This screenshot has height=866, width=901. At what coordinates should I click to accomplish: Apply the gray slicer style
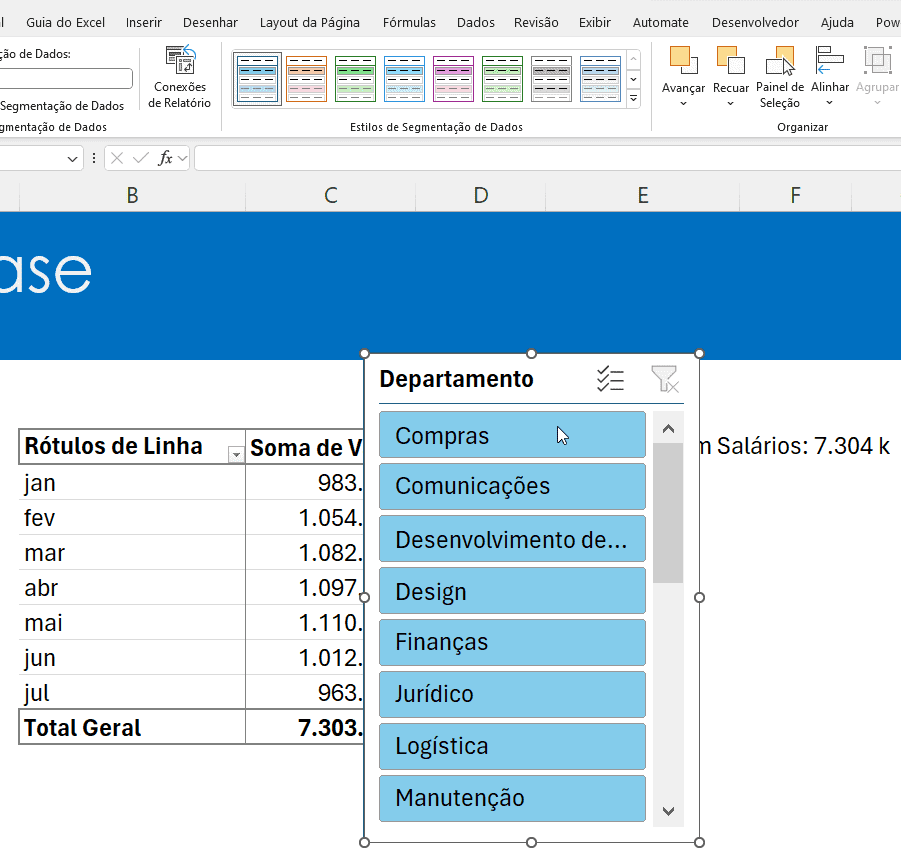point(551,79)
